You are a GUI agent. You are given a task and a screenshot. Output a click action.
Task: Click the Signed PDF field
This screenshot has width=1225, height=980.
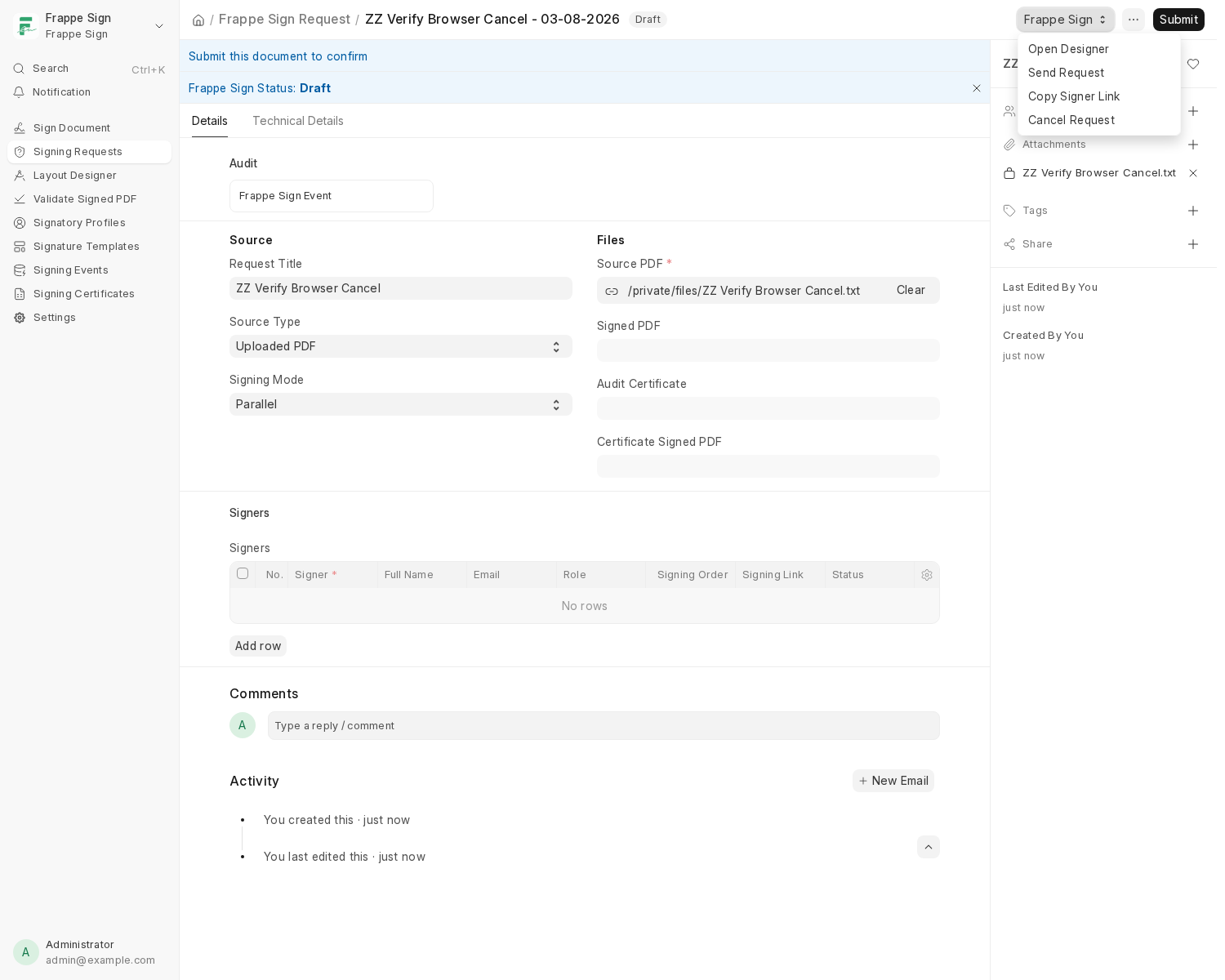768,350
